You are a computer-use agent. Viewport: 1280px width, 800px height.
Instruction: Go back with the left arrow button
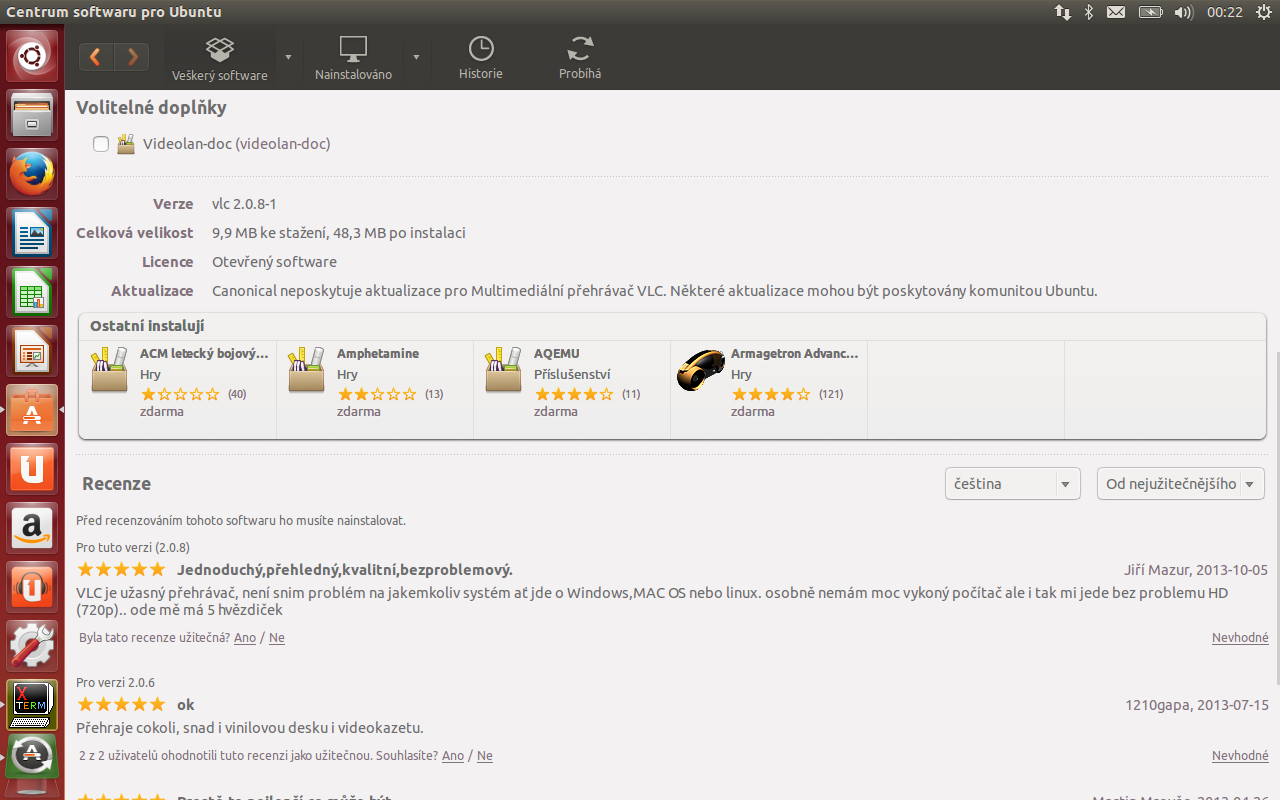97,57
